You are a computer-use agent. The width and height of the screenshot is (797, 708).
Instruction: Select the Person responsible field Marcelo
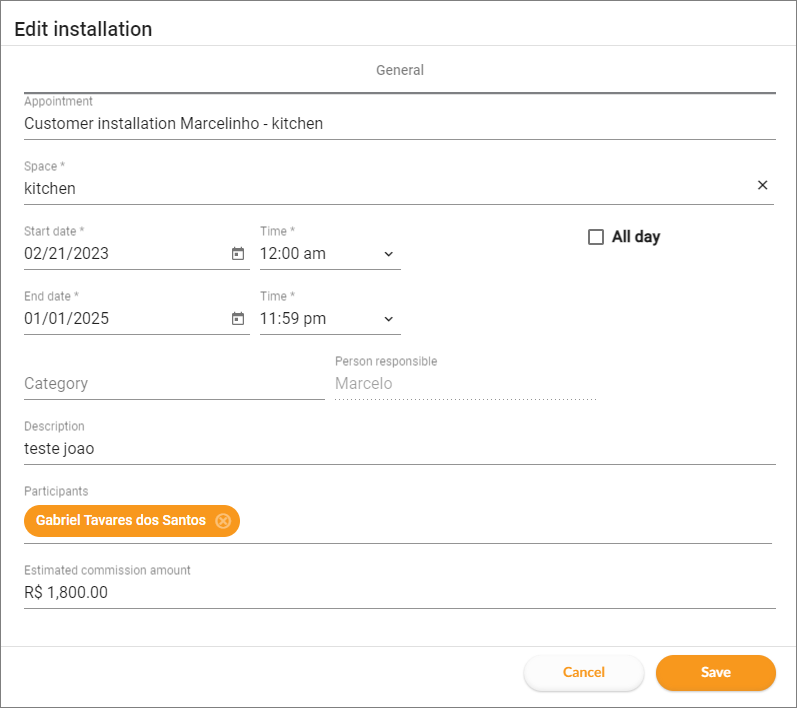pos(465,384)
